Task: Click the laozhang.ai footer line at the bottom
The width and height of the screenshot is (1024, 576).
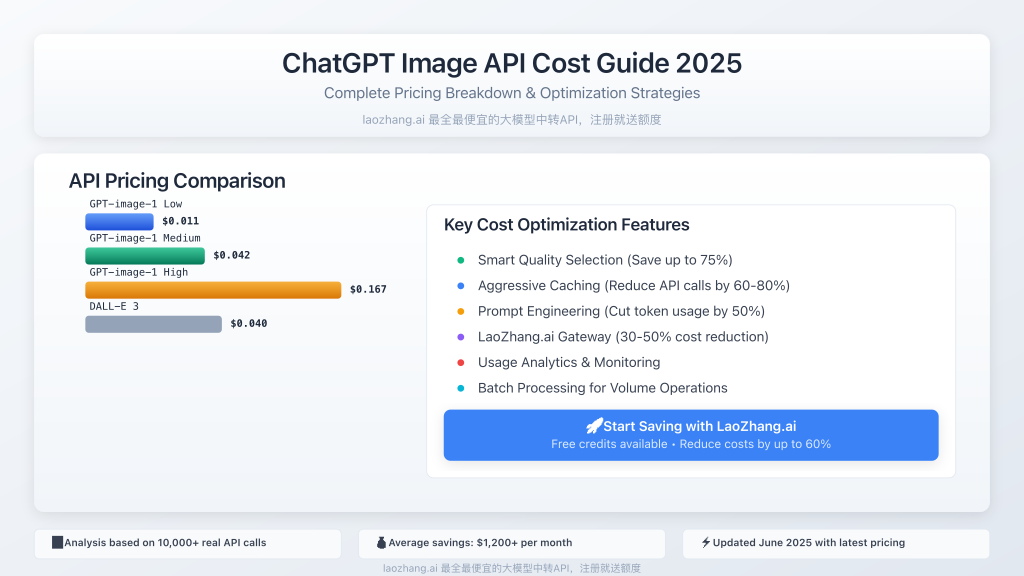Action: [x=512, y=568]
